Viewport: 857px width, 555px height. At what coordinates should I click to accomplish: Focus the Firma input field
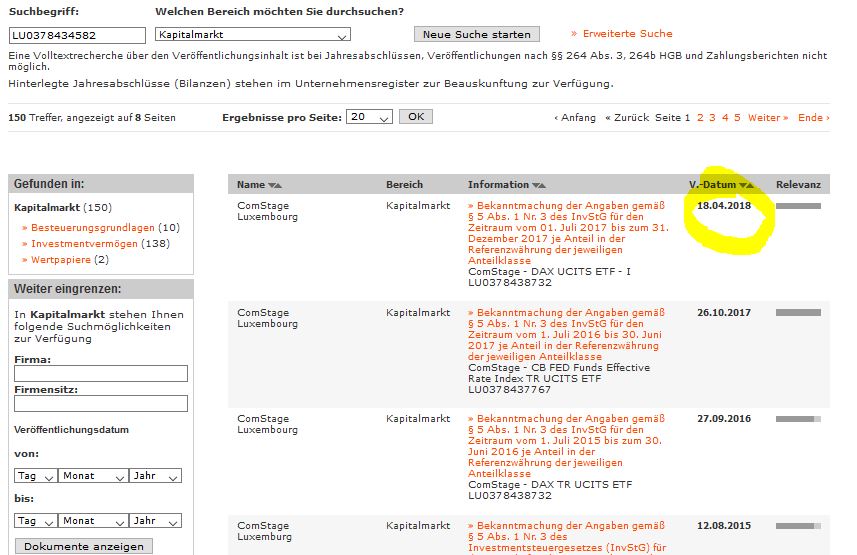pos(101,373)
